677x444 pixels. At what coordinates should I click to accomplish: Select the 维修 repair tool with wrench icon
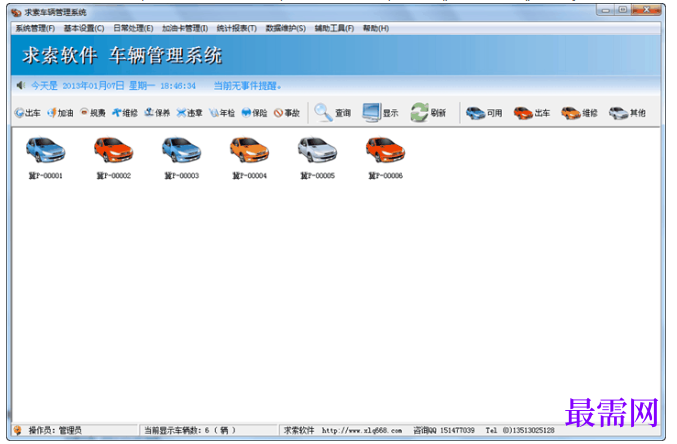tap(125, 113)
